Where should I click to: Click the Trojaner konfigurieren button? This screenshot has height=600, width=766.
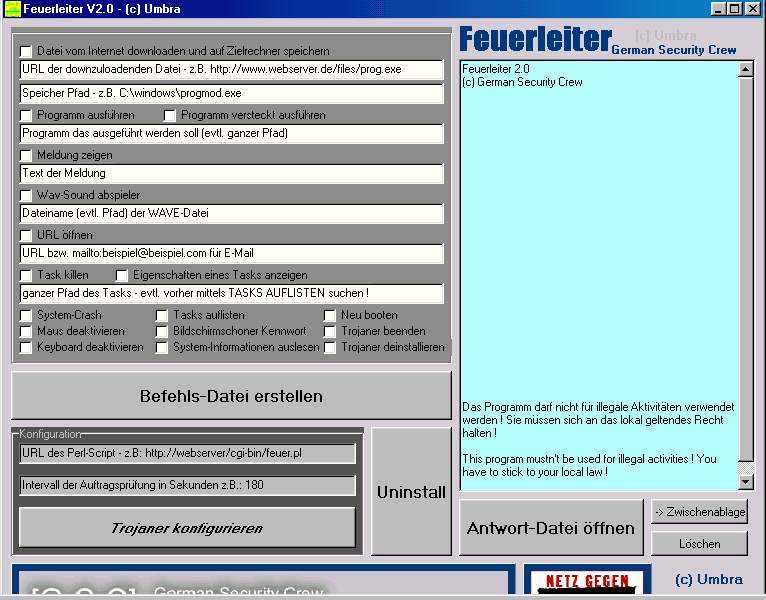click(x=187, y=528)
